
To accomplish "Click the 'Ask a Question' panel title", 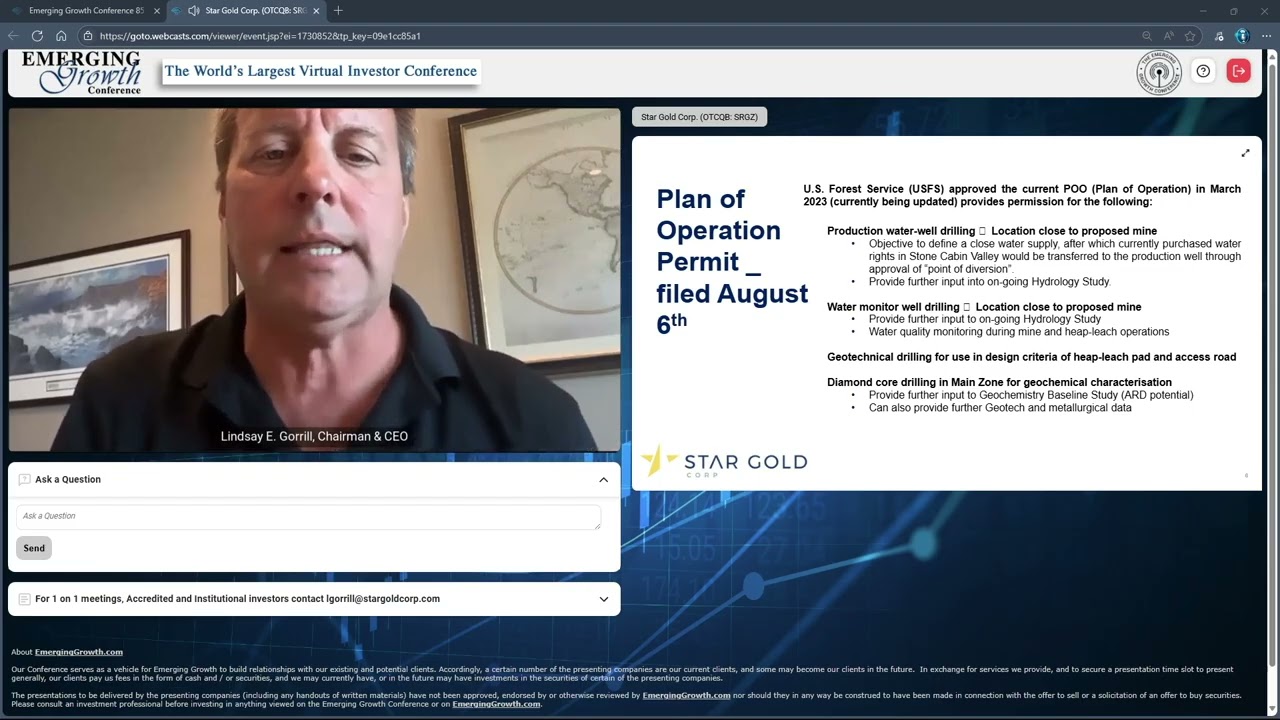I will 68,480.
